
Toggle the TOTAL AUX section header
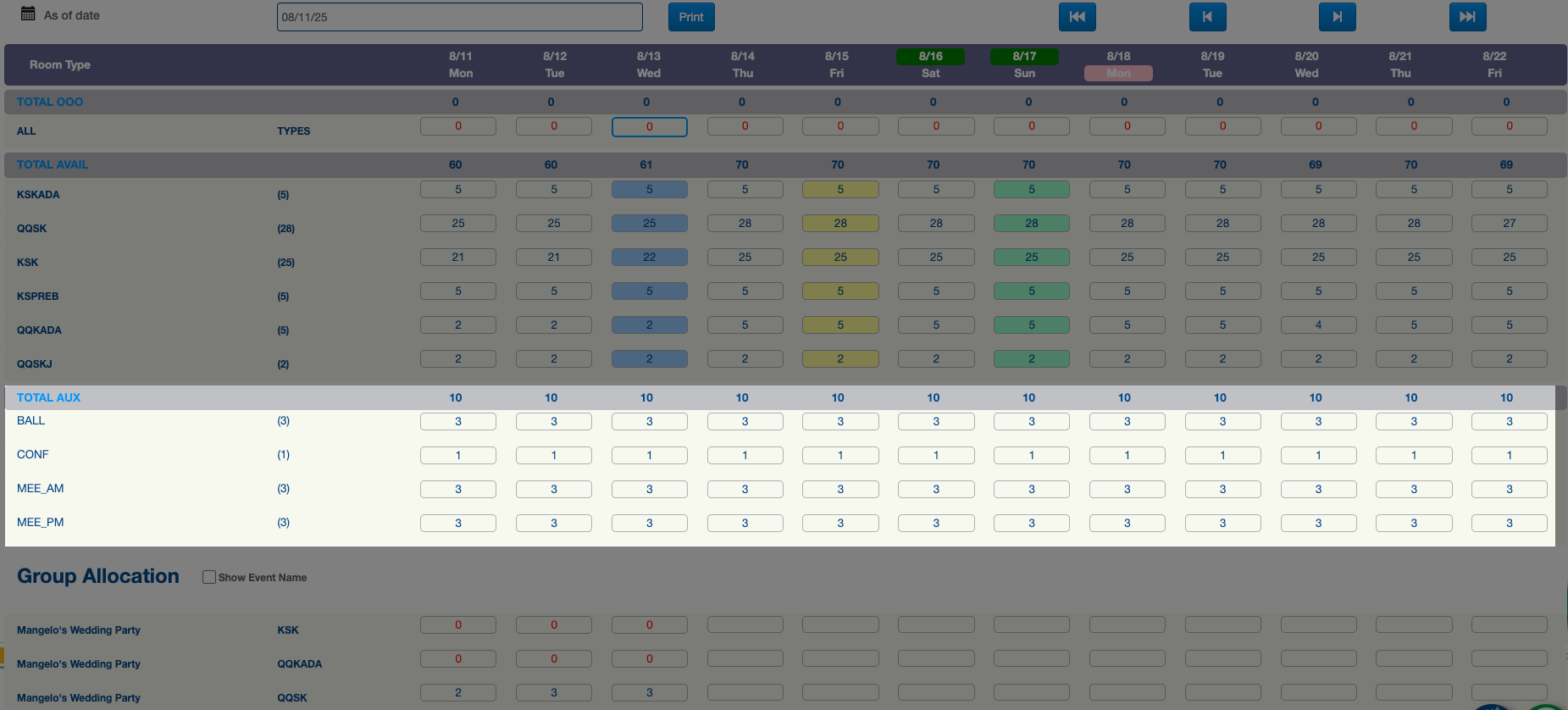[49, 397]
